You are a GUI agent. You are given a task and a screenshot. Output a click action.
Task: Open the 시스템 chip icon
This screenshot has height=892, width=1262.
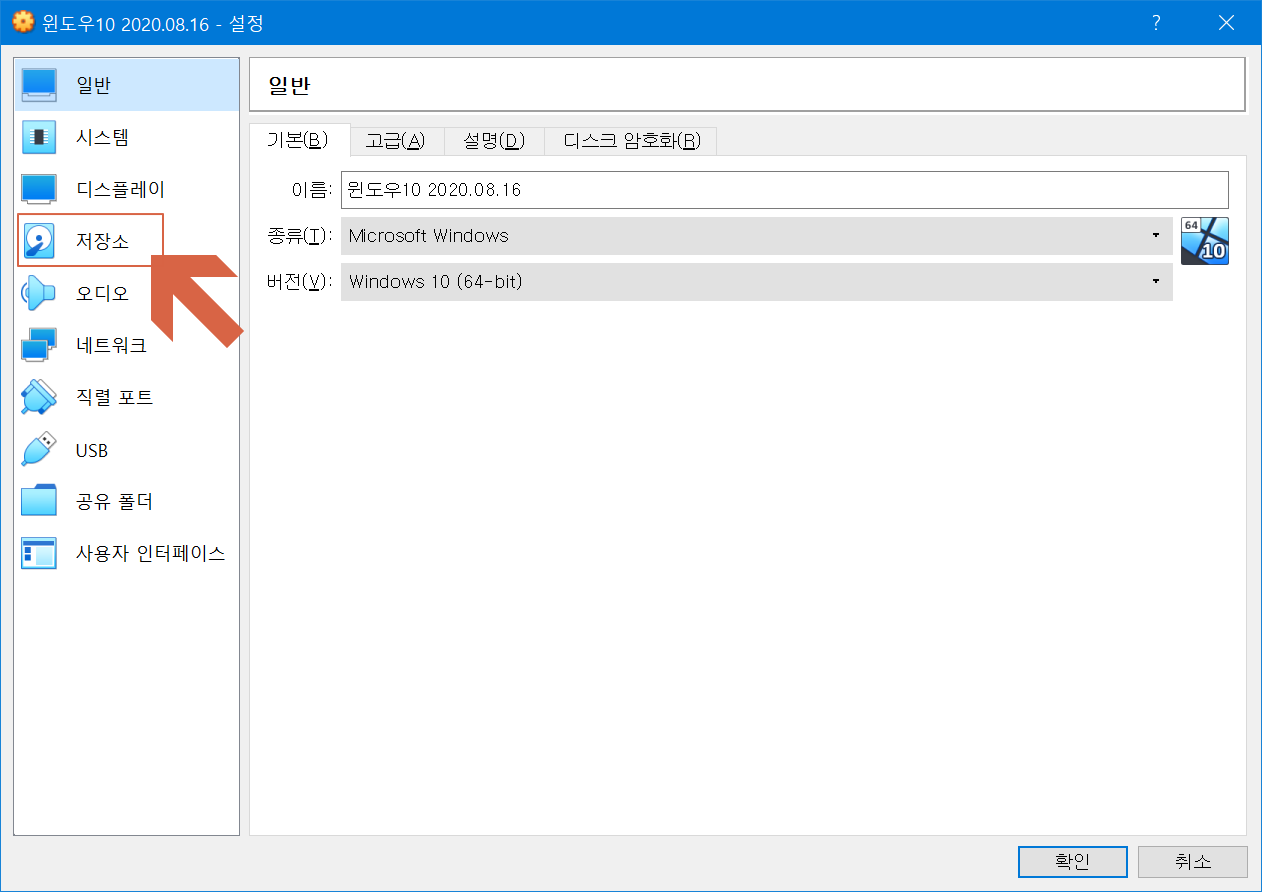(39, 137)
